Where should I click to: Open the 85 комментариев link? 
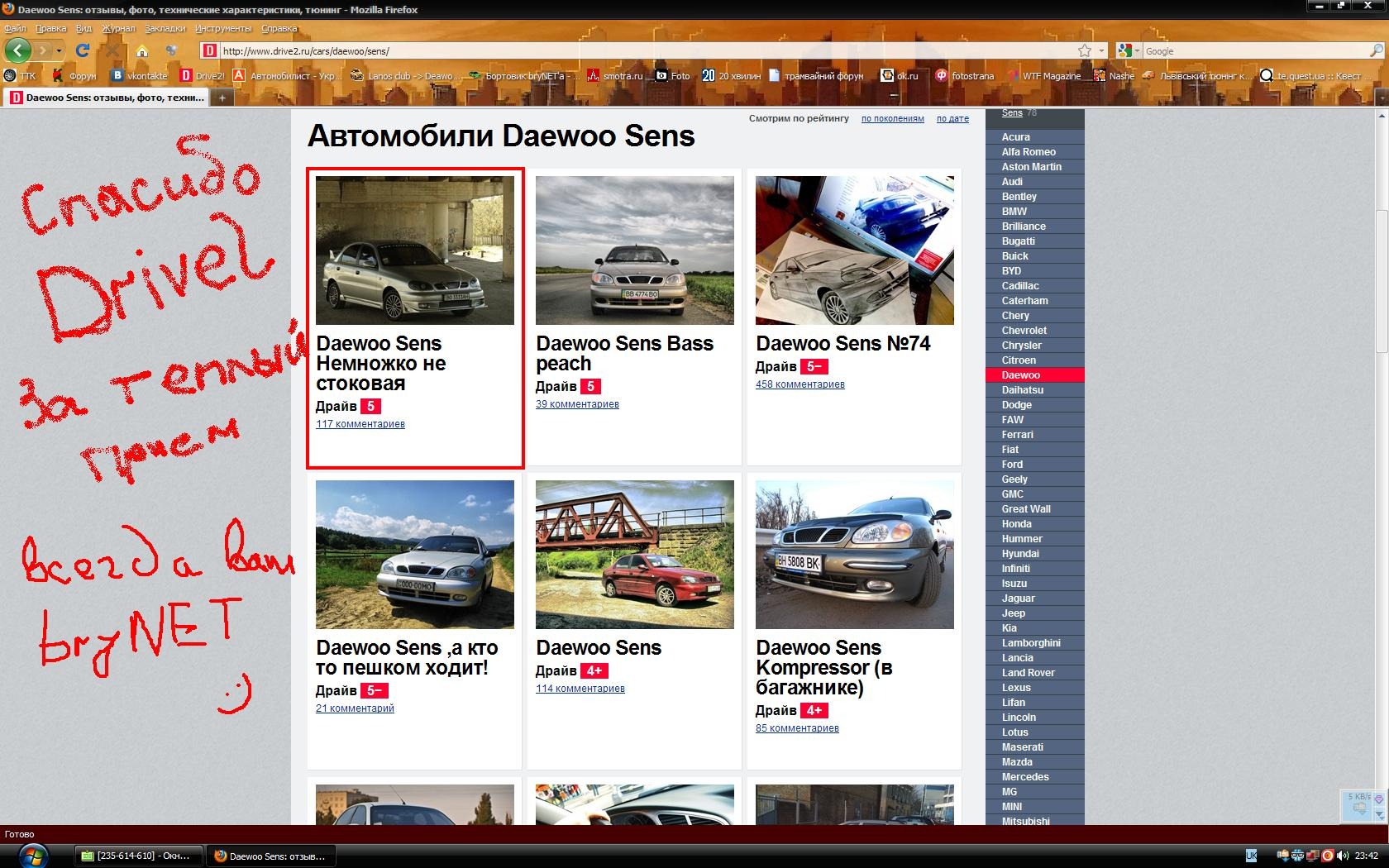point(797,728)
